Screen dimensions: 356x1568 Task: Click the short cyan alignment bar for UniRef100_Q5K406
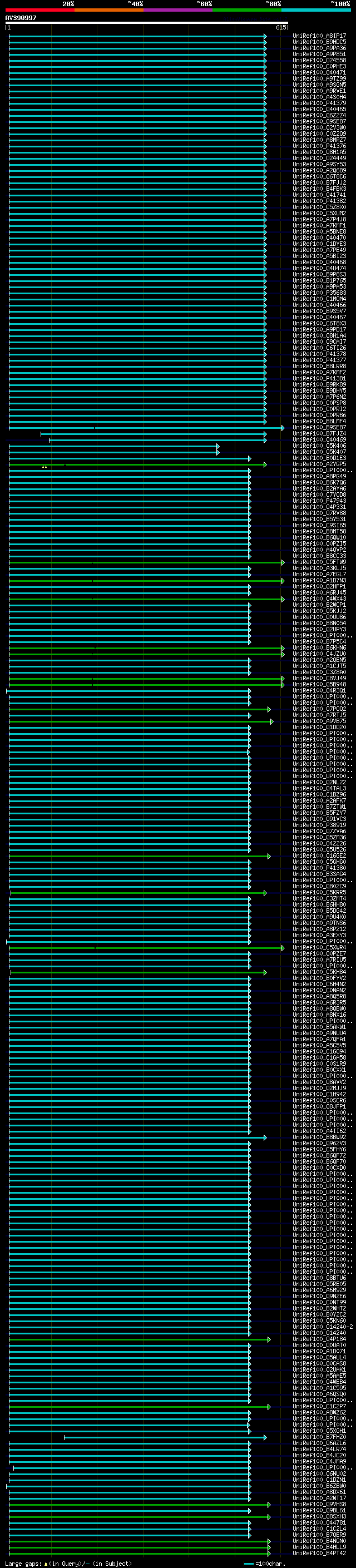[114, 446]
